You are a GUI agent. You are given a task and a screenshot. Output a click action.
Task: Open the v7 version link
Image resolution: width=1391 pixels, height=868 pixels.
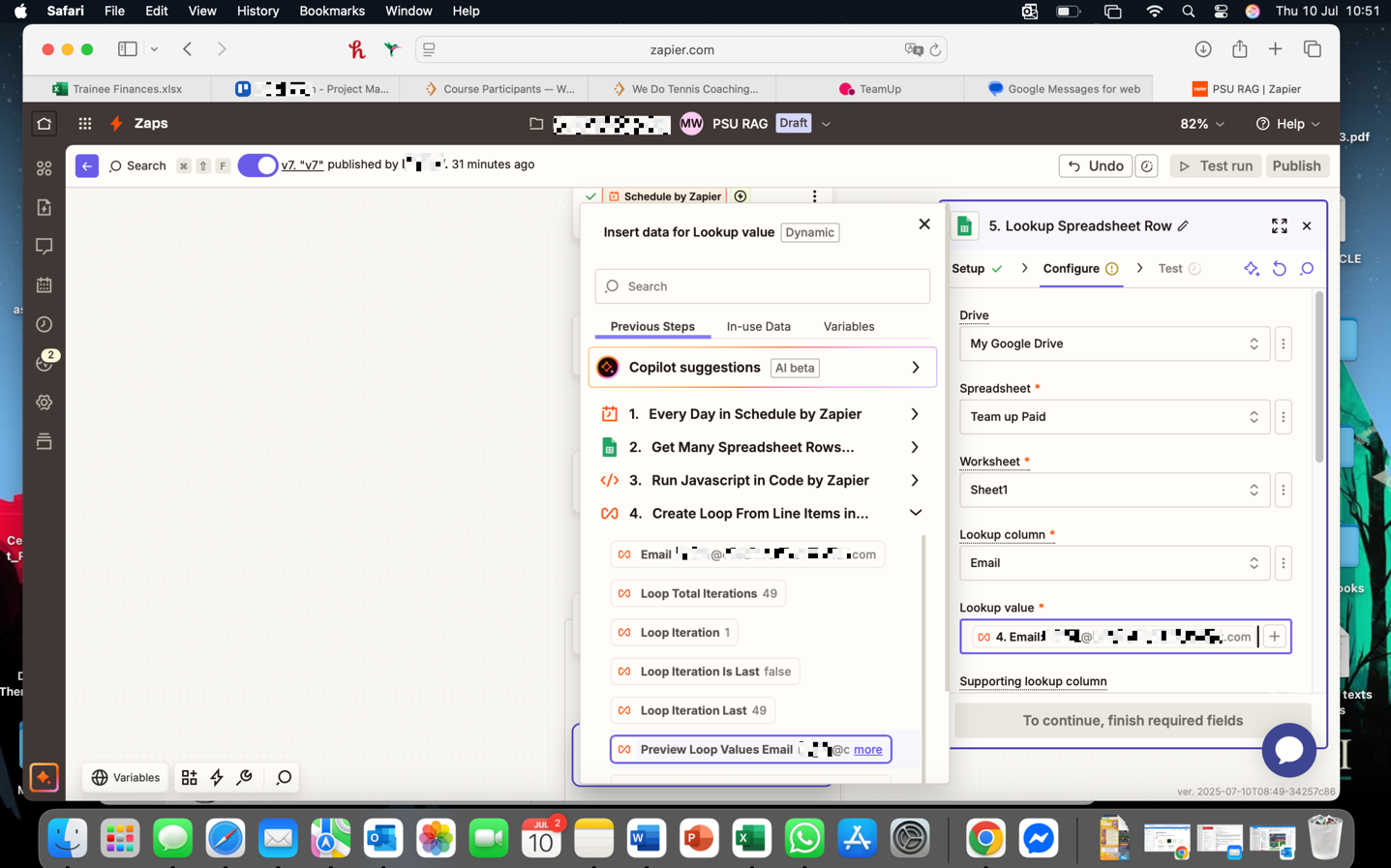(302, 165)
